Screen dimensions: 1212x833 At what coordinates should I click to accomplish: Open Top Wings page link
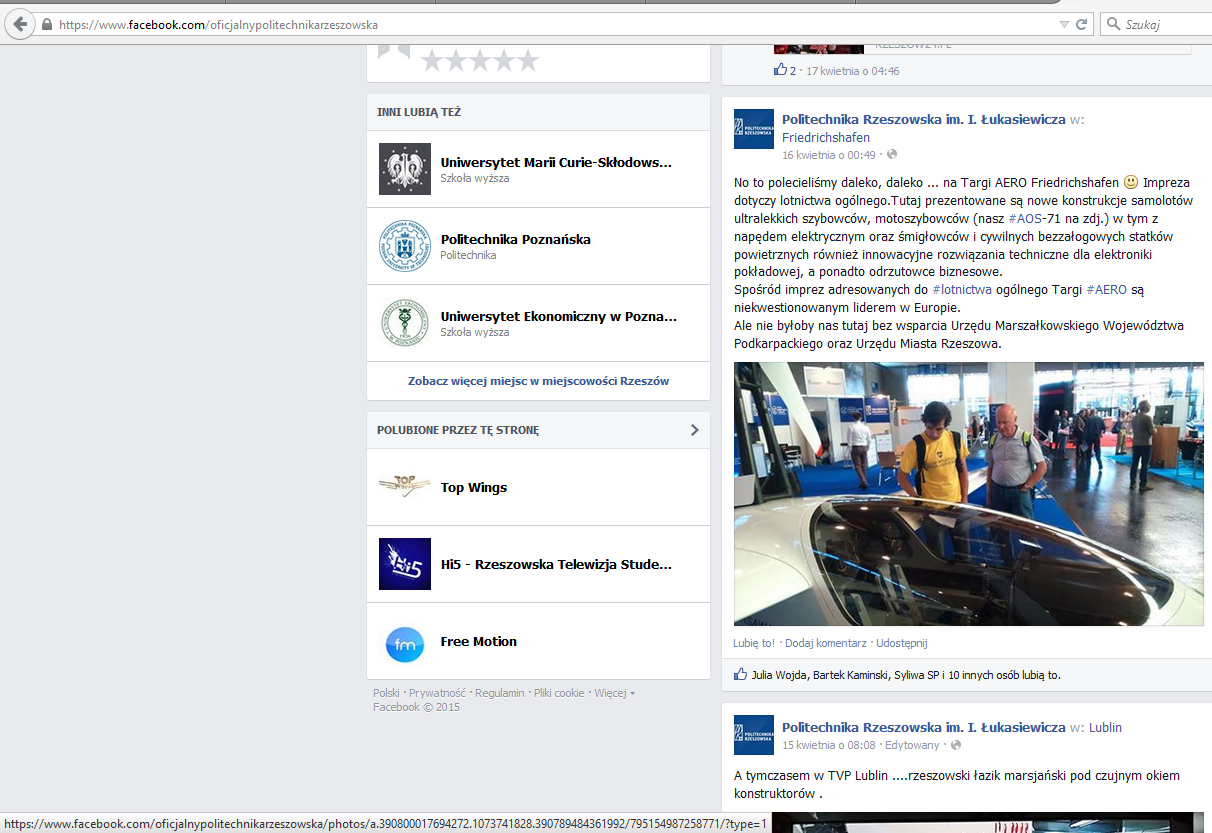click(x=474, y=488)
